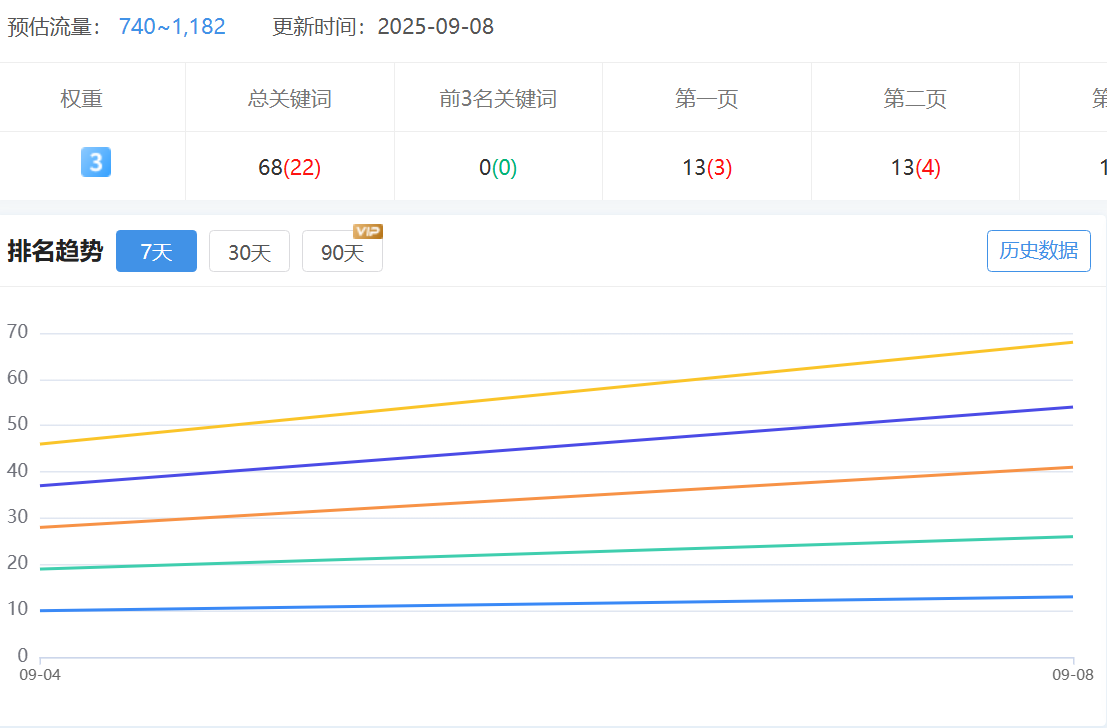Click the purple trend line in chart
Viewport: 1107px width, 728px height.
556,446
